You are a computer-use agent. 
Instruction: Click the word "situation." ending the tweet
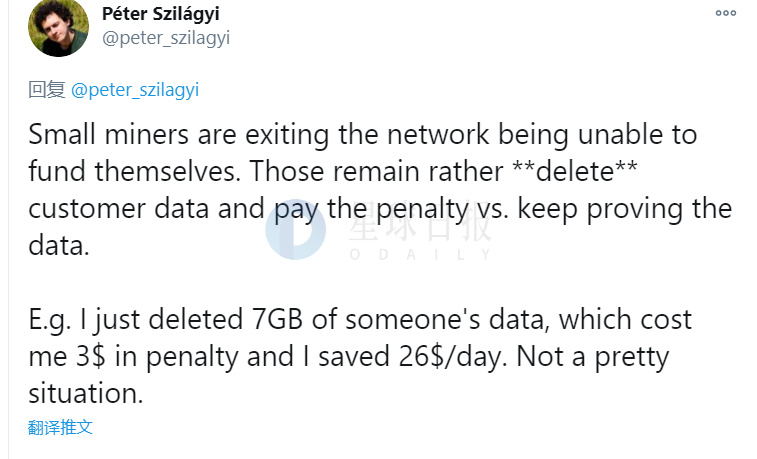pos(86,394)
